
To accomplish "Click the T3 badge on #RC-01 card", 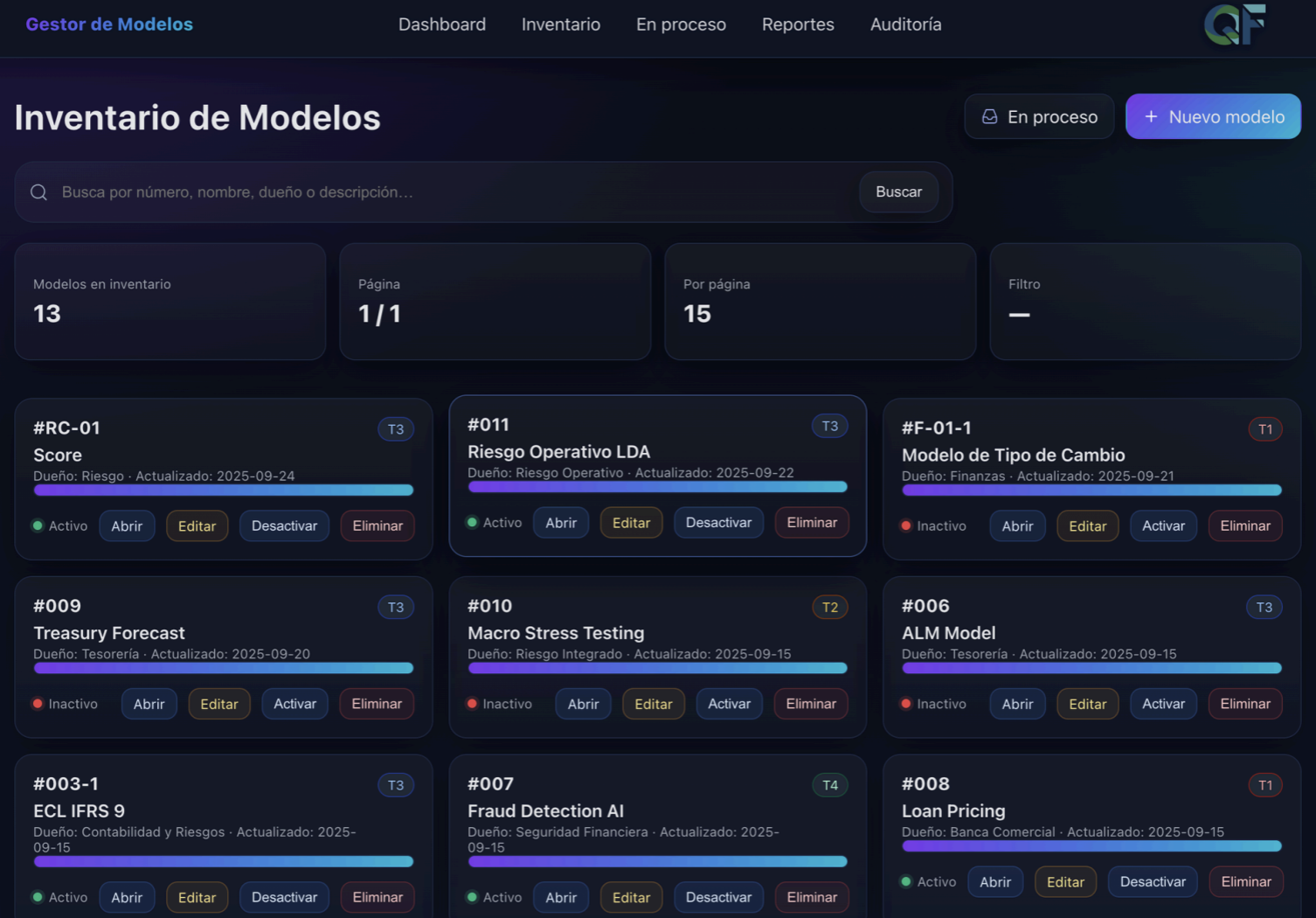I will (x=396, y=429).
